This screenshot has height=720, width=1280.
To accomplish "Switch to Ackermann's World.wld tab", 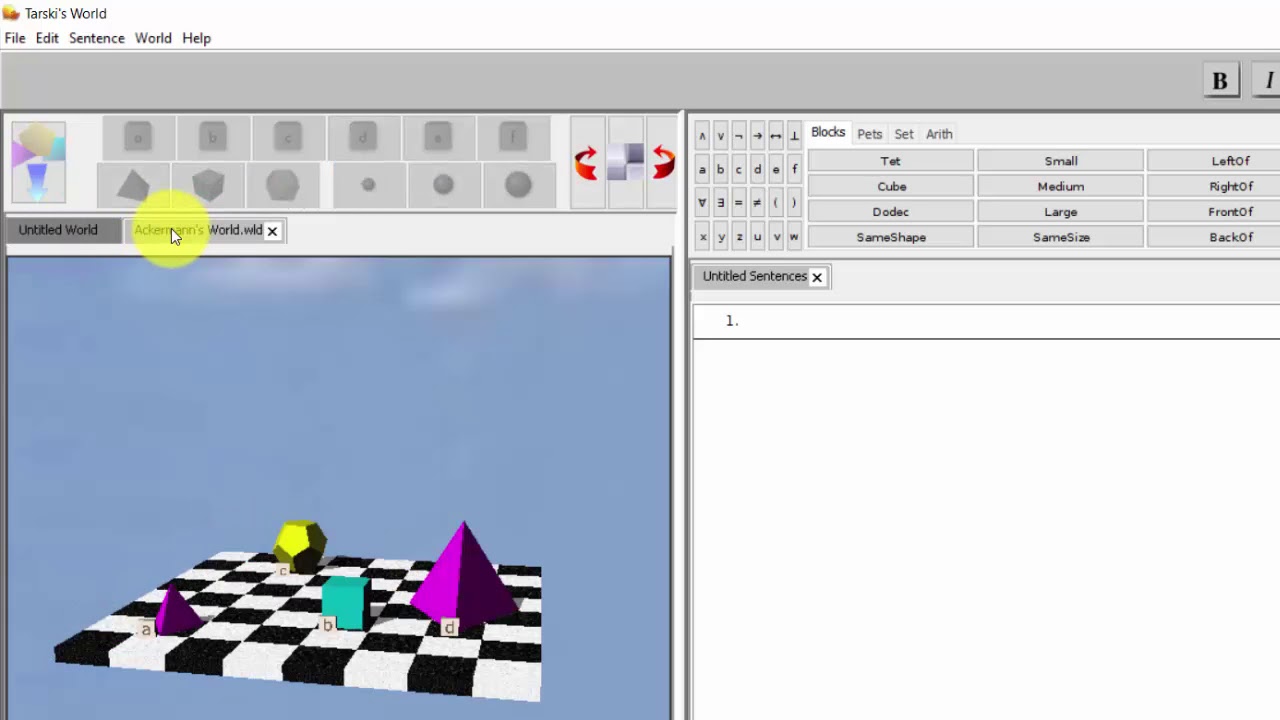I will tap(198, 230).
